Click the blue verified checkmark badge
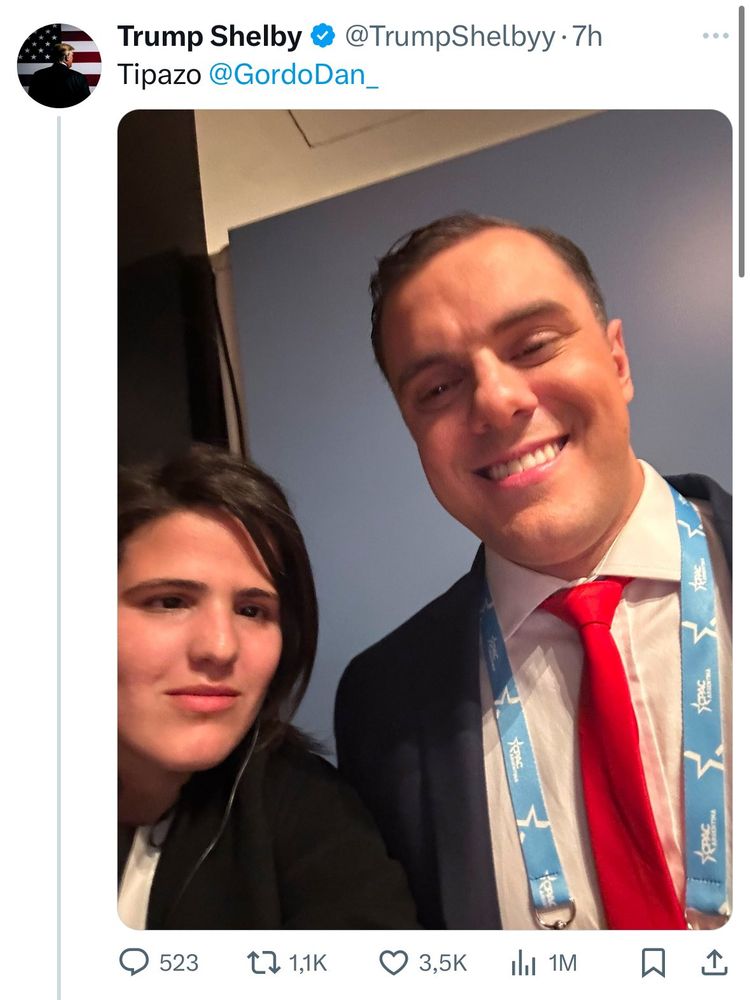Viewport: 750px width, 1000px height. [323, 36]
